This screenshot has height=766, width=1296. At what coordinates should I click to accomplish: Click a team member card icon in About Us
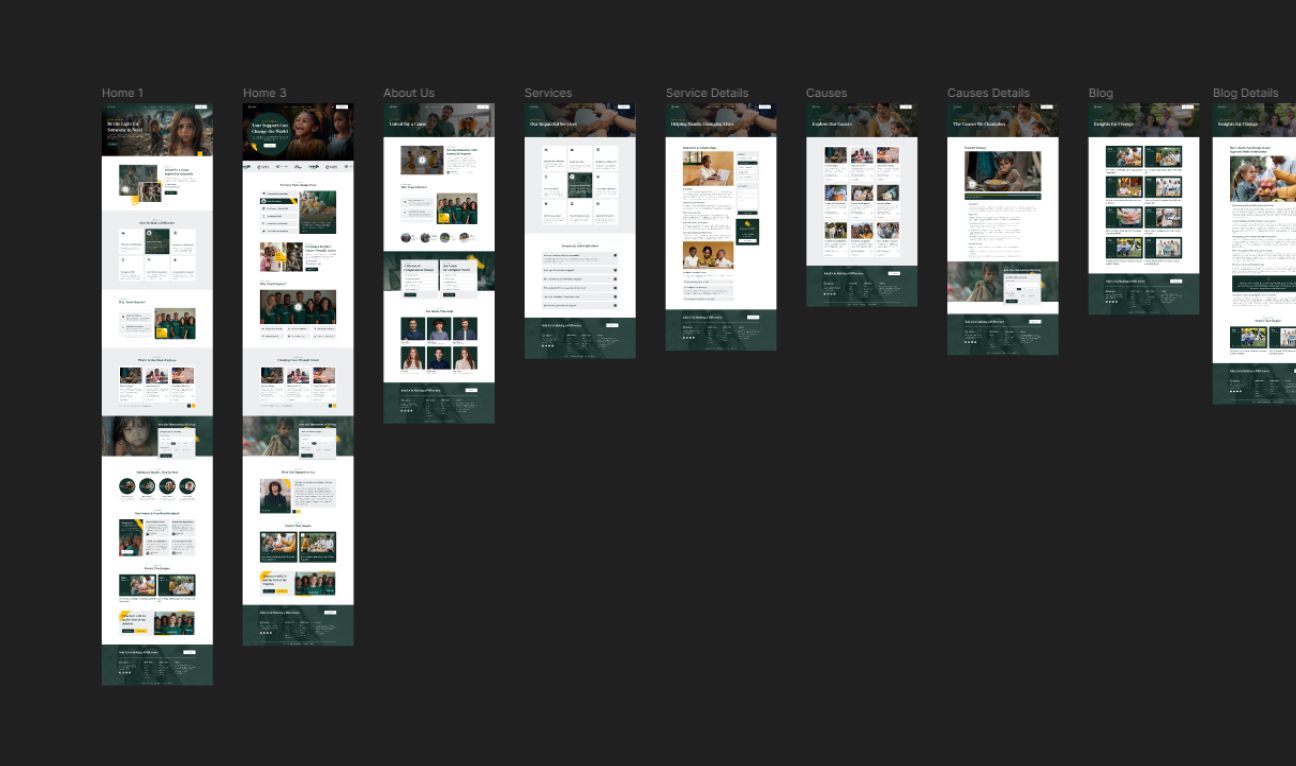click(413, 328)
